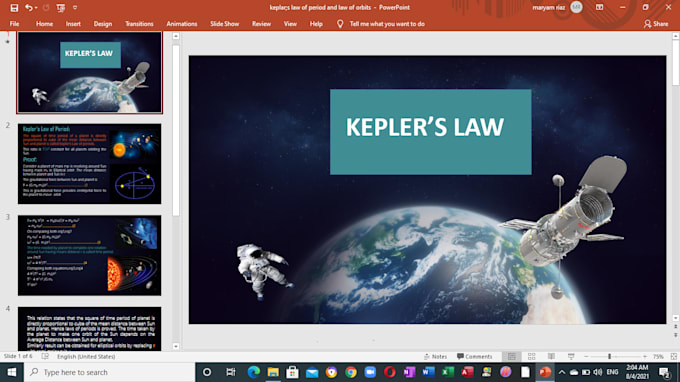The image size is (680, 382).
Task: Open the Design tab
Action: [x=103, y=24]
